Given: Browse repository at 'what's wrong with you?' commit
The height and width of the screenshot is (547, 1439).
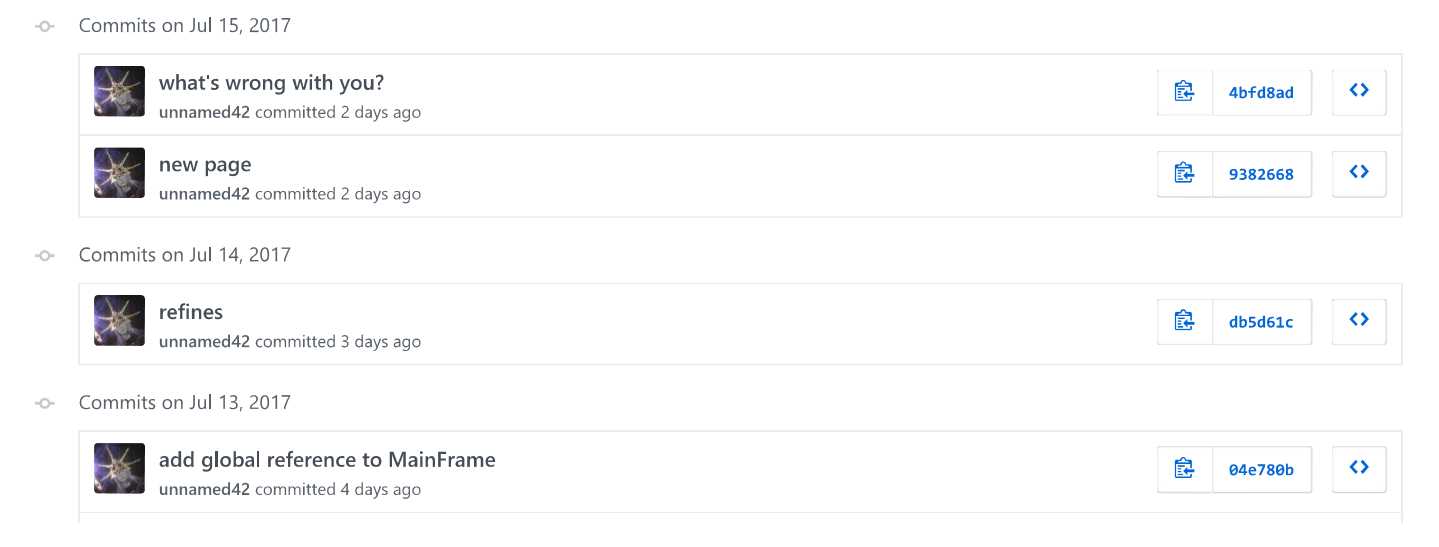Looking at the screenshot, I should pyautogui.click(x=1359, y=92).
